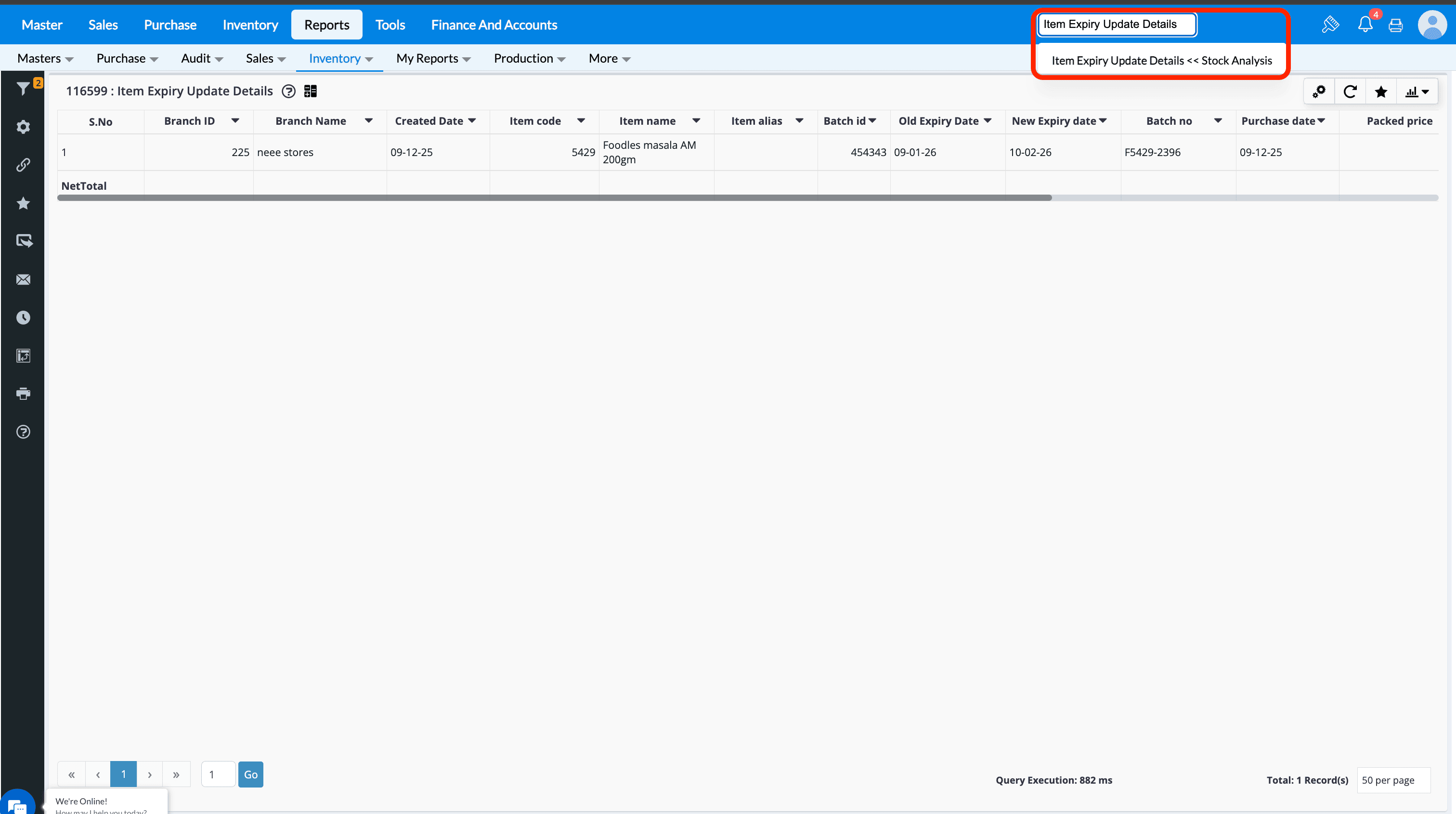Viewport: 1456px width, 814px height.
Task: Open the 50 per page selector
Action: tap(1393, 780)
